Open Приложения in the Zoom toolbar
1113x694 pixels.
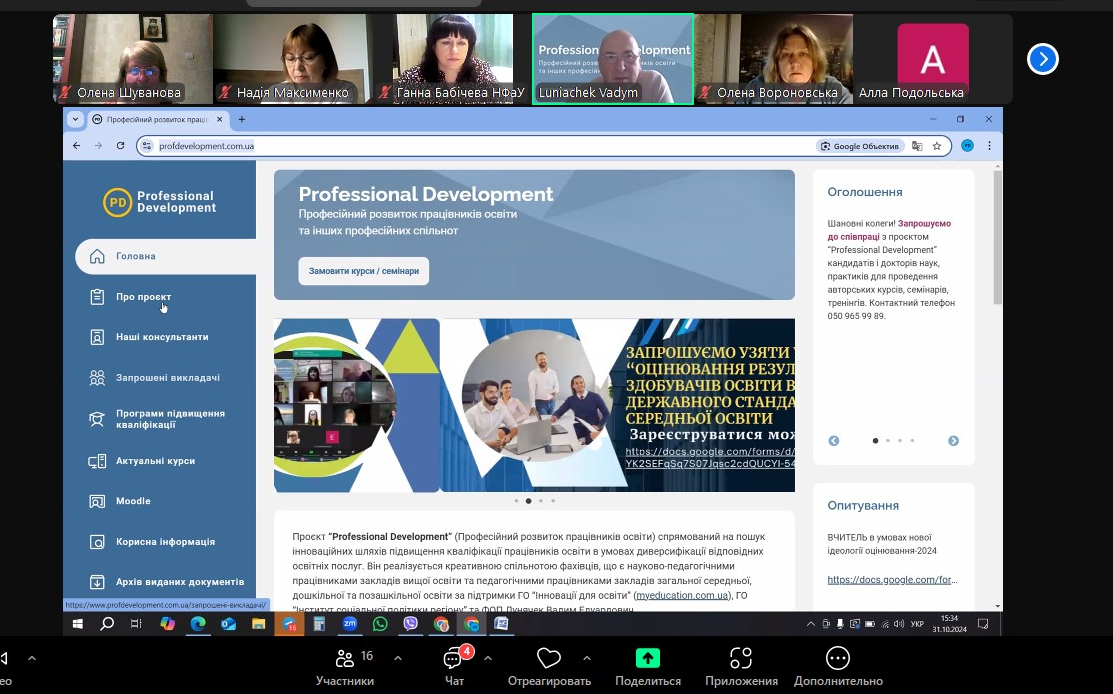pos(741,667)
